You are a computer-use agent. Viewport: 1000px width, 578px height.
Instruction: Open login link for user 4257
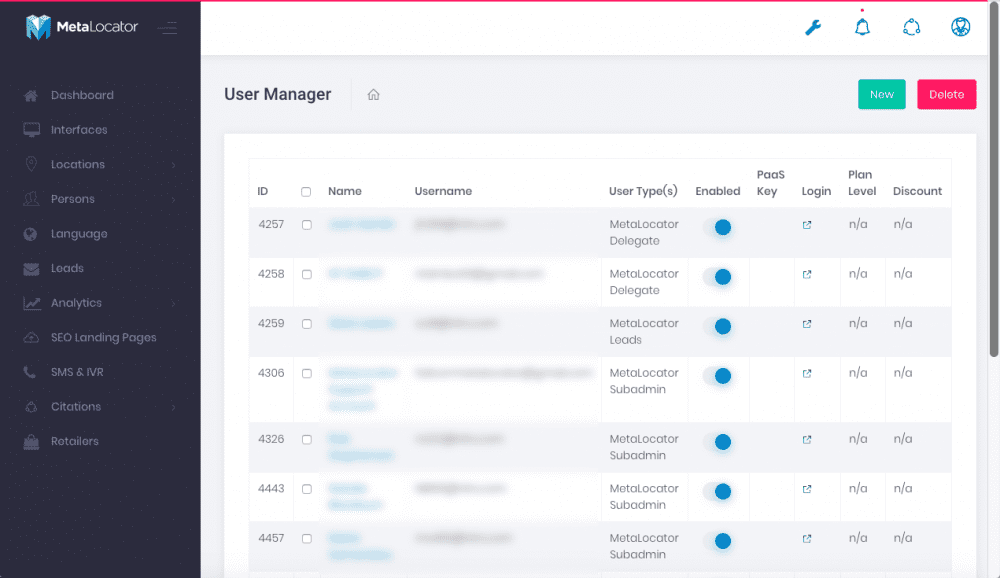(x=807, y=225)
